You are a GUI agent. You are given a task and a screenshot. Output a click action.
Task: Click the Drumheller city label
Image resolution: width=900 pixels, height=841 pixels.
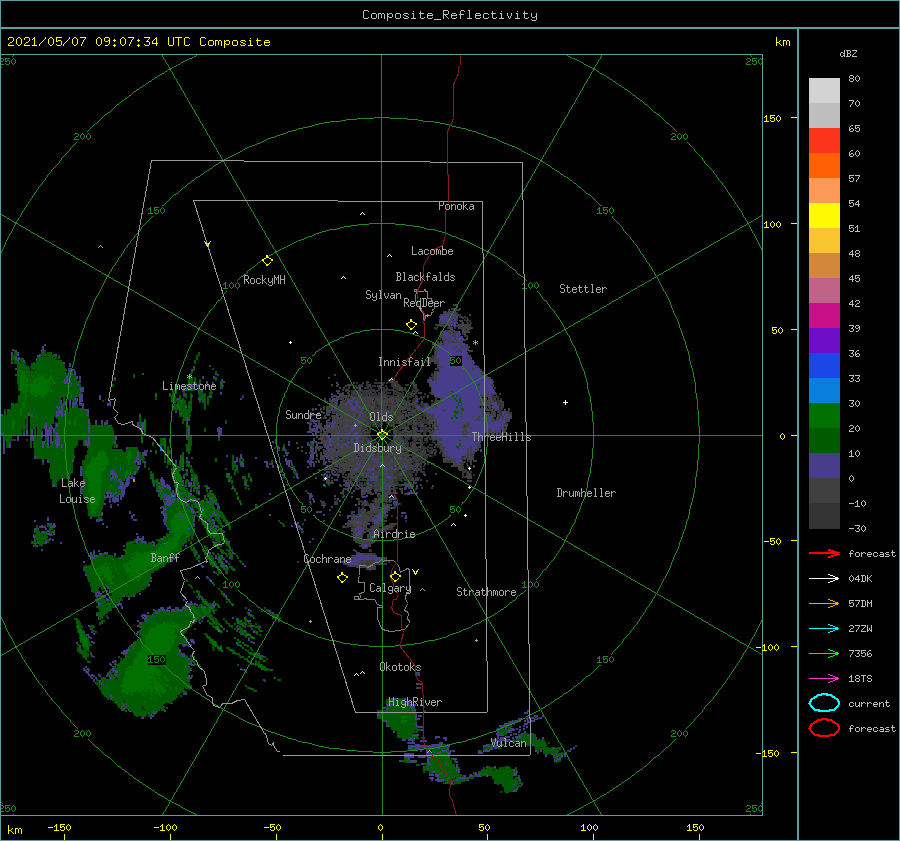[586, 493]
